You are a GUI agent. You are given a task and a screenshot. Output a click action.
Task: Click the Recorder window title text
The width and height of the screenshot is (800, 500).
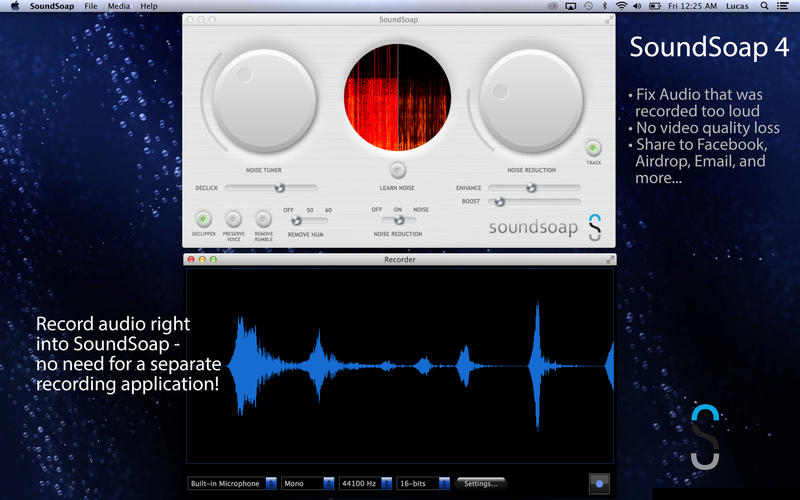pyautogui.click(x=399, y=260)
